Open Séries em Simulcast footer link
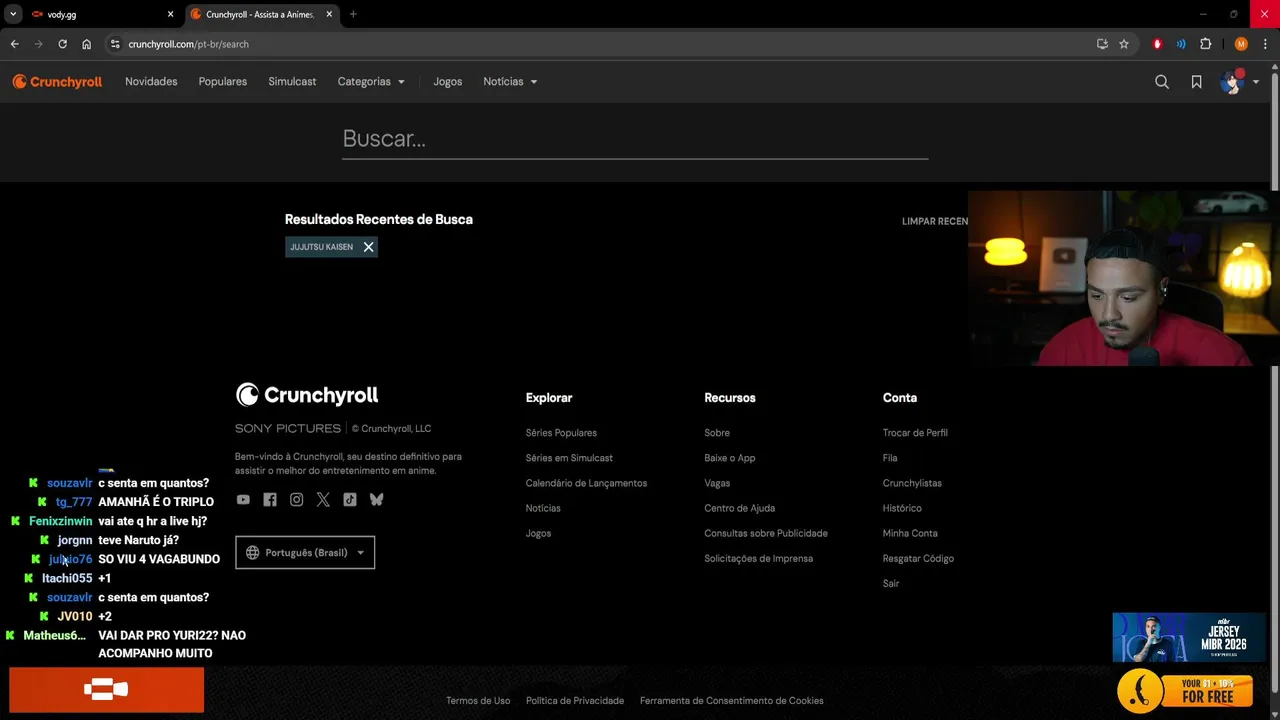The width and height of the screenshot is (1280, 720). coord(569,458)
